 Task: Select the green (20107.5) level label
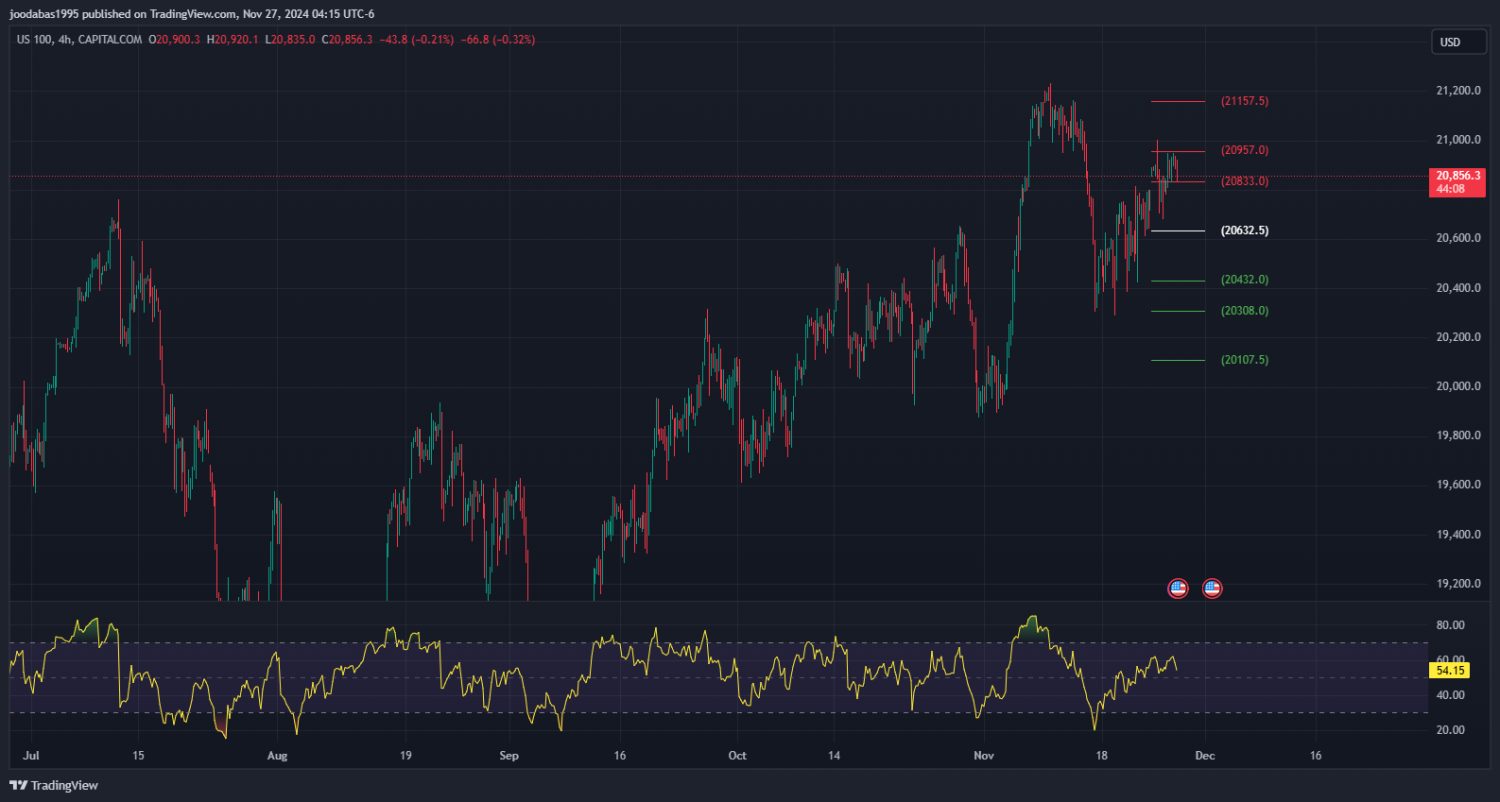click(x=1245, y=360)
